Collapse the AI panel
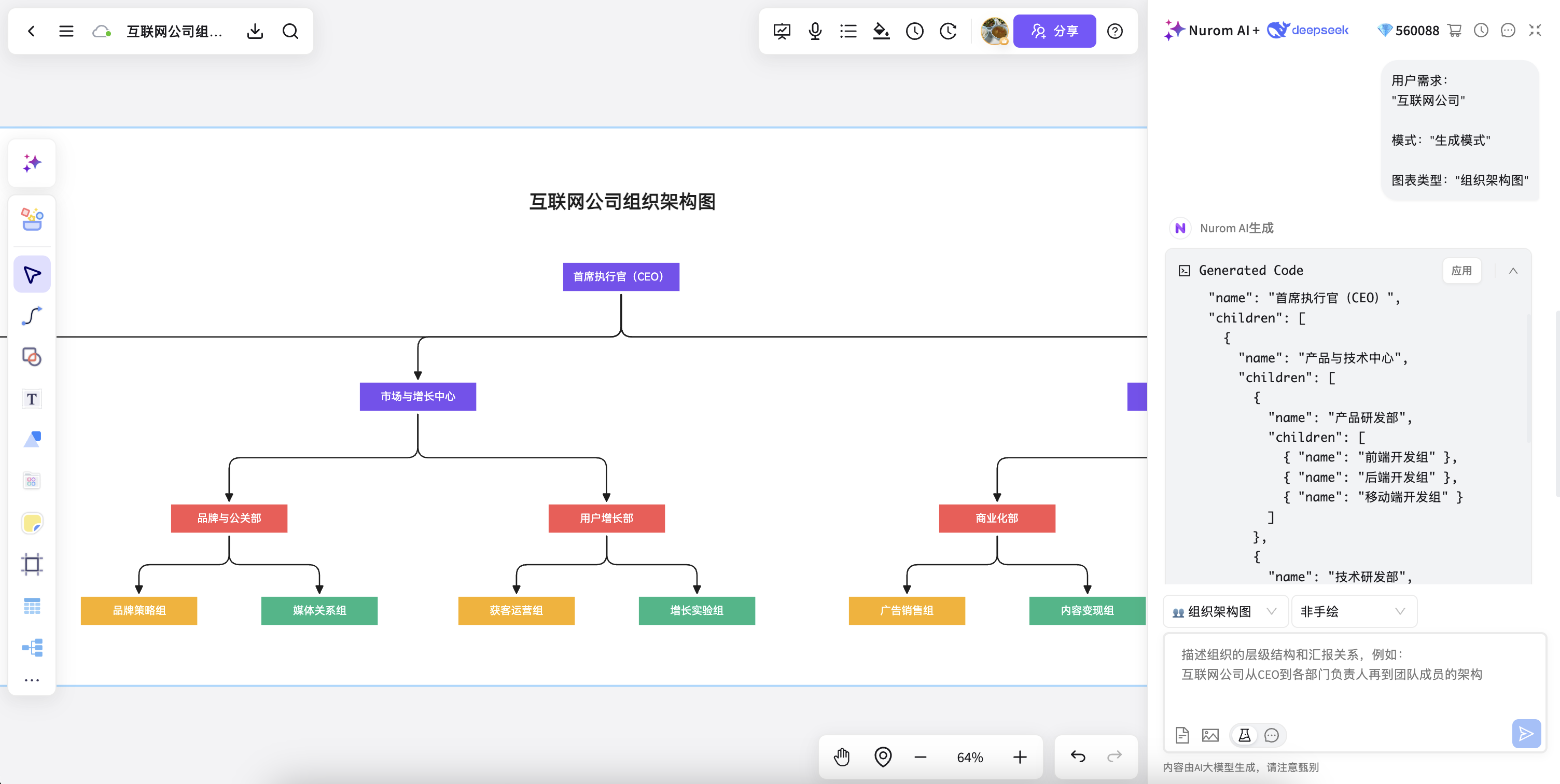The image size is (1560, 784). tap(1535, 30)
